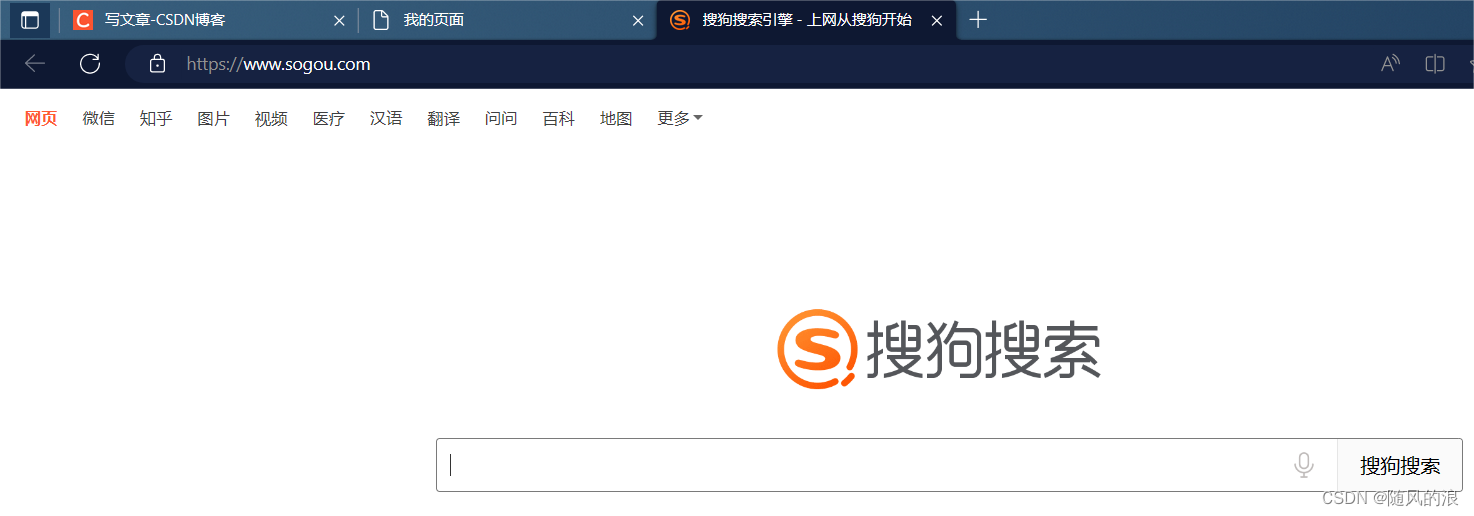The image size is (1474, 516).
Task: Open the 微信 search category
Action: click(x=98, y=118)
